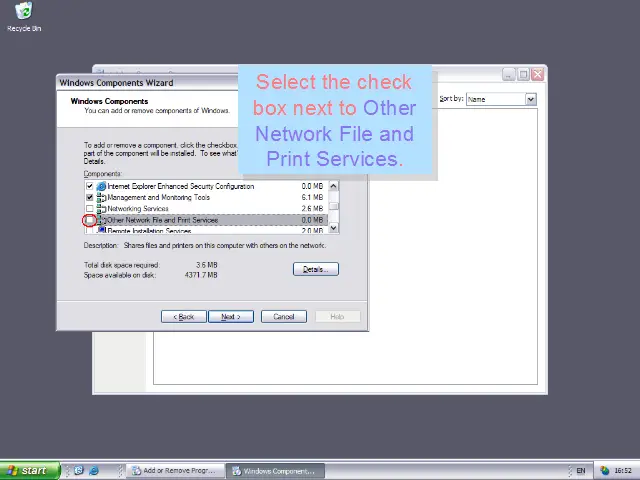Viewport: 640px width, 480px height.
Task: Select Management and Monitoring Tools row text
Action: click(158, 198)
